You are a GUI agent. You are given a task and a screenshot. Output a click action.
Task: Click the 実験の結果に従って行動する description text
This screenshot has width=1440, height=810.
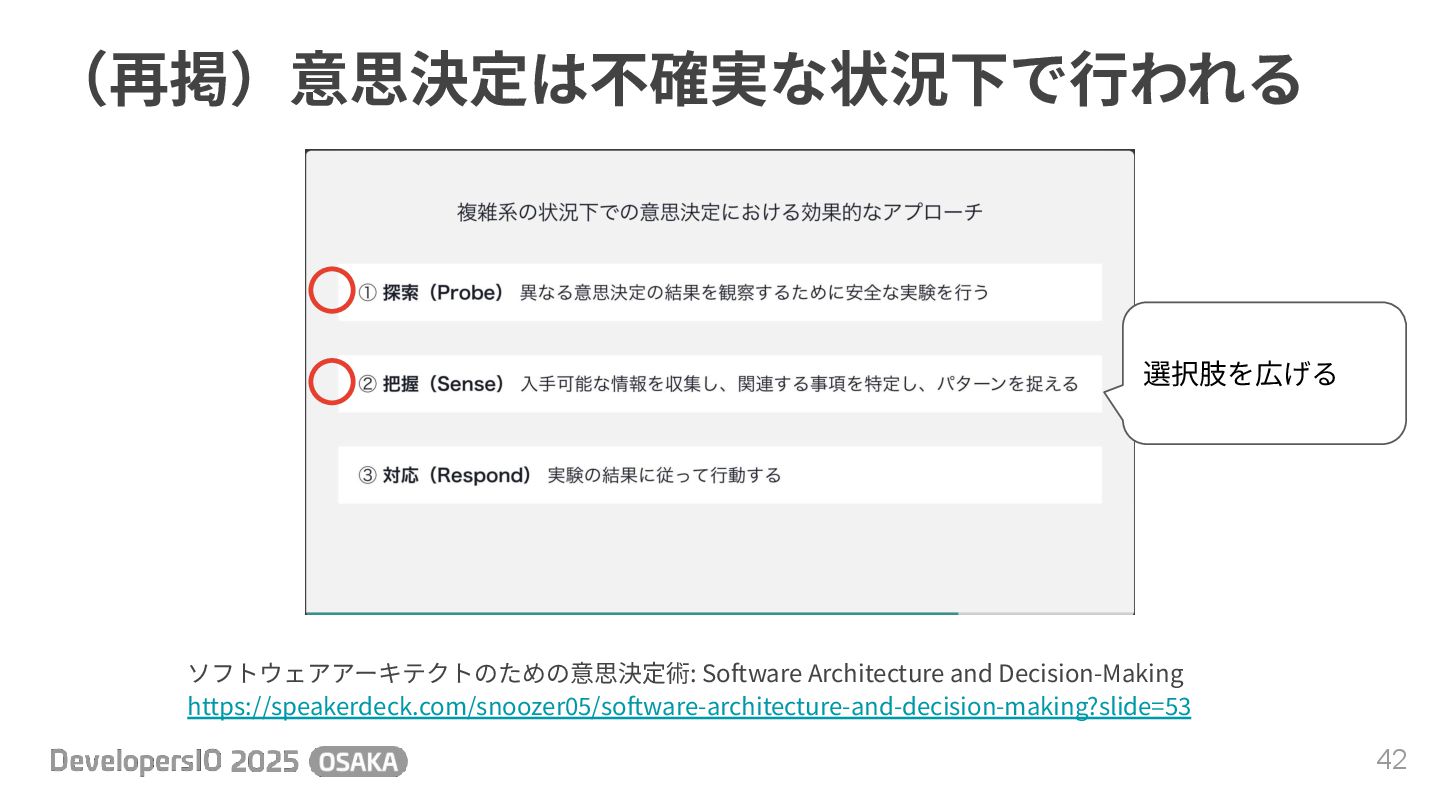click(664, 475)
